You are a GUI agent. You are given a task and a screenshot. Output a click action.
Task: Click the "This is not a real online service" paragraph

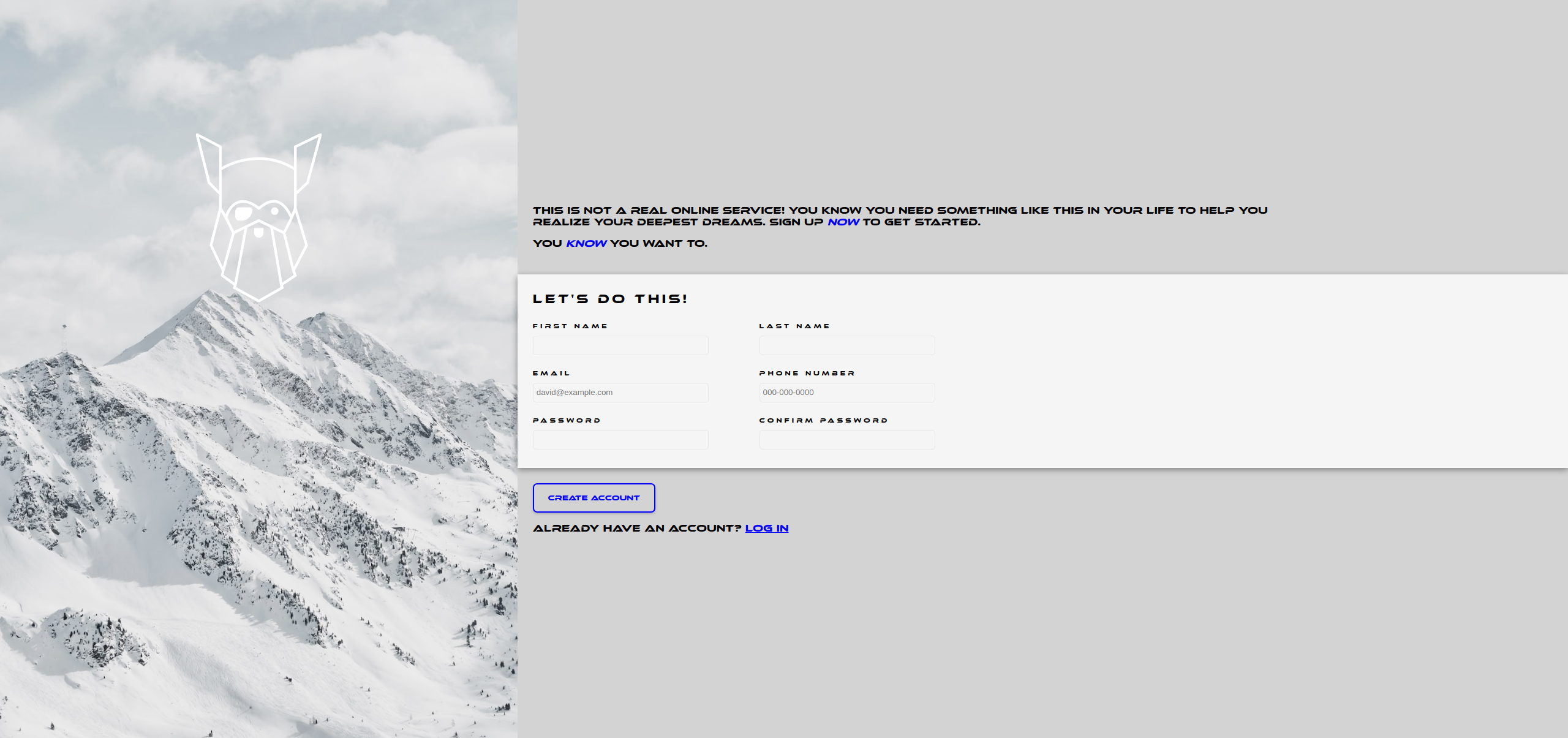click(900, 216)
